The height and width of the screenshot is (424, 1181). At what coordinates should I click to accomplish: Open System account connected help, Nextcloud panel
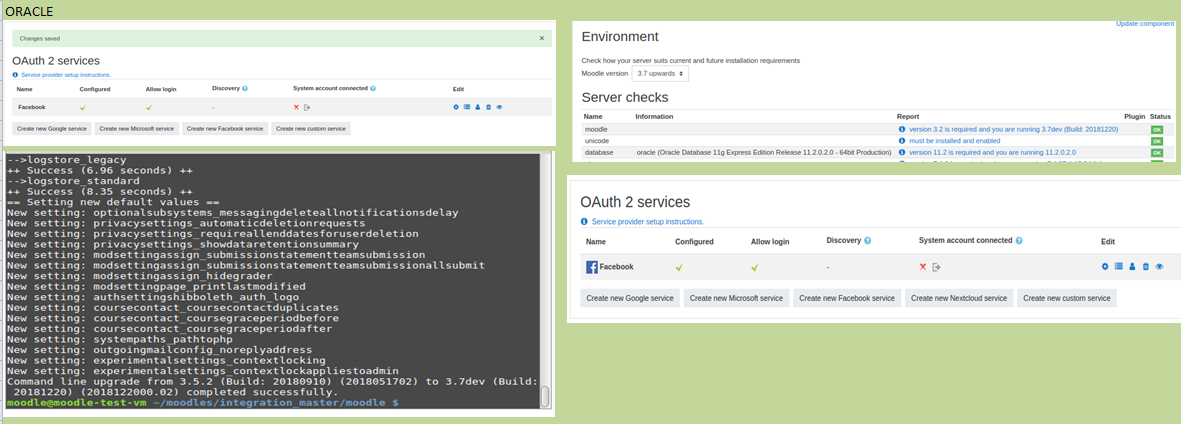[1019, 241]
